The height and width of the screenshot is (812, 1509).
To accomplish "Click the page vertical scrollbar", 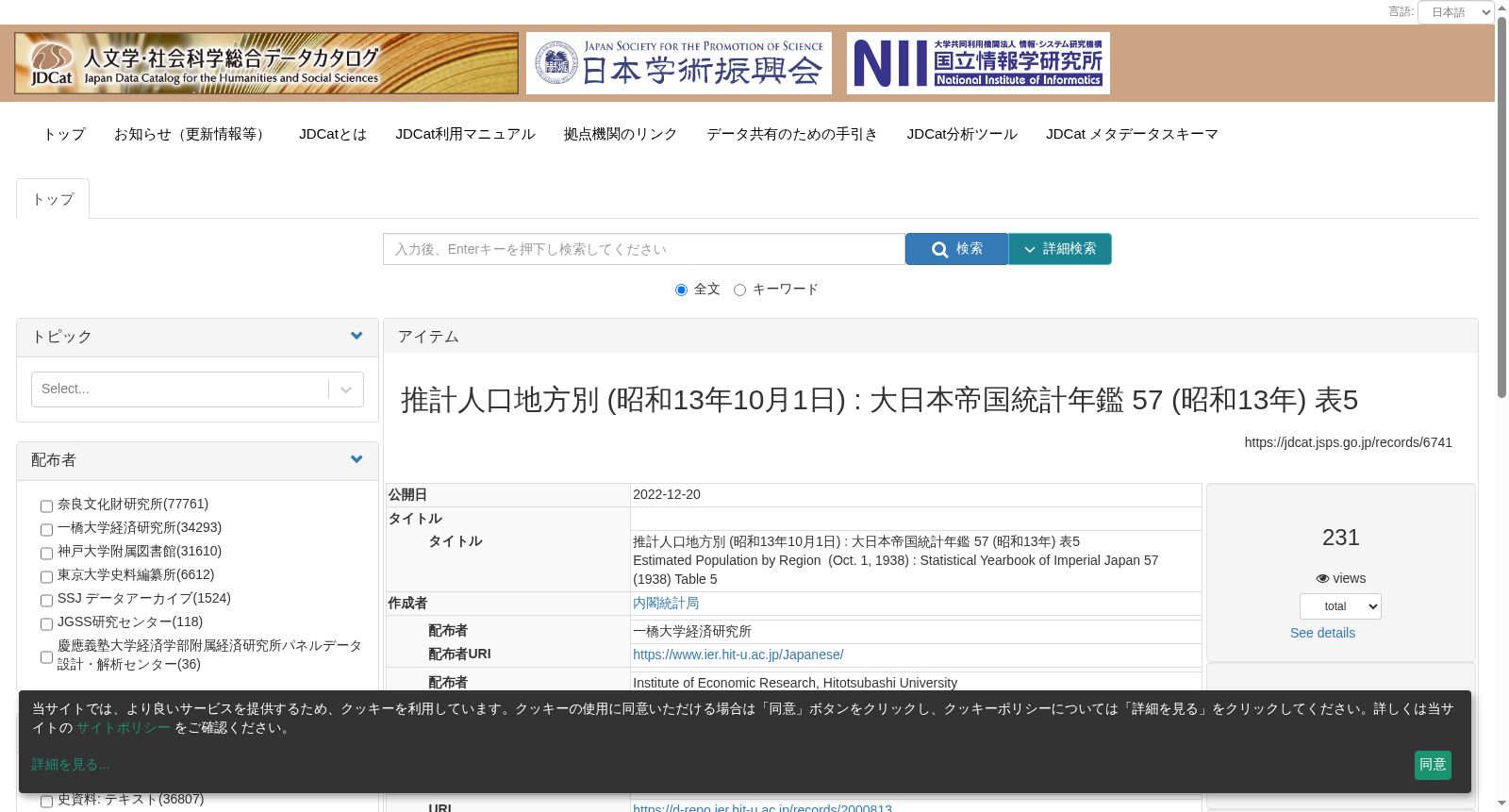I will [x=1501, y=207].
